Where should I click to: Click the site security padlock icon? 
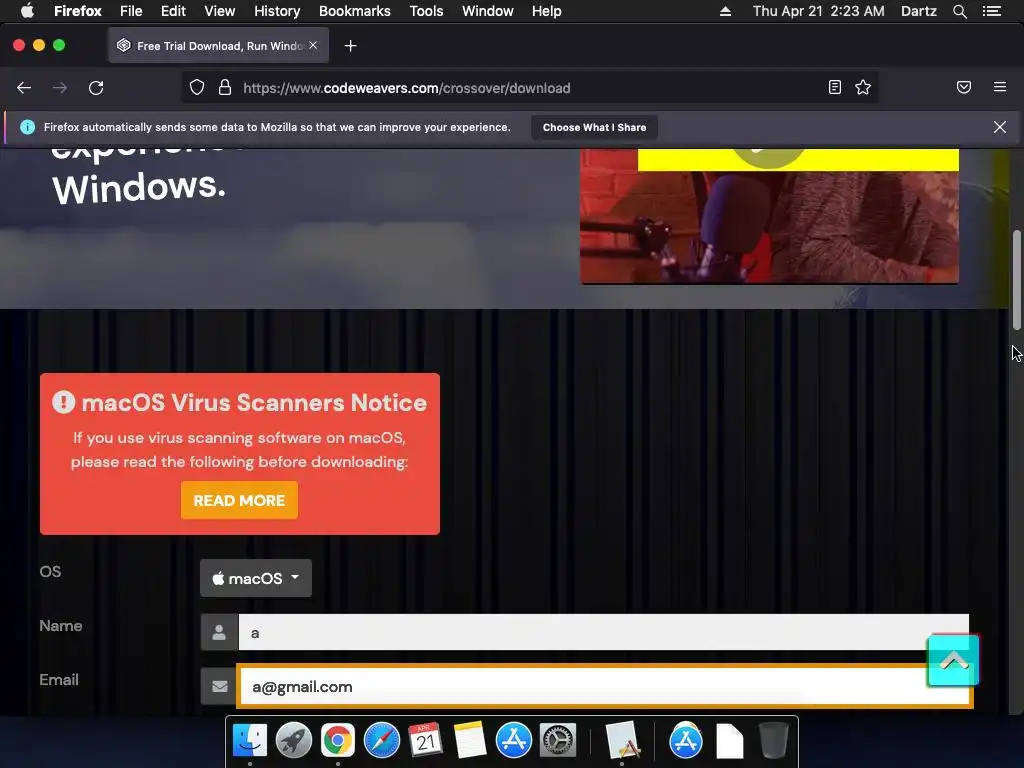click(225, 88)
